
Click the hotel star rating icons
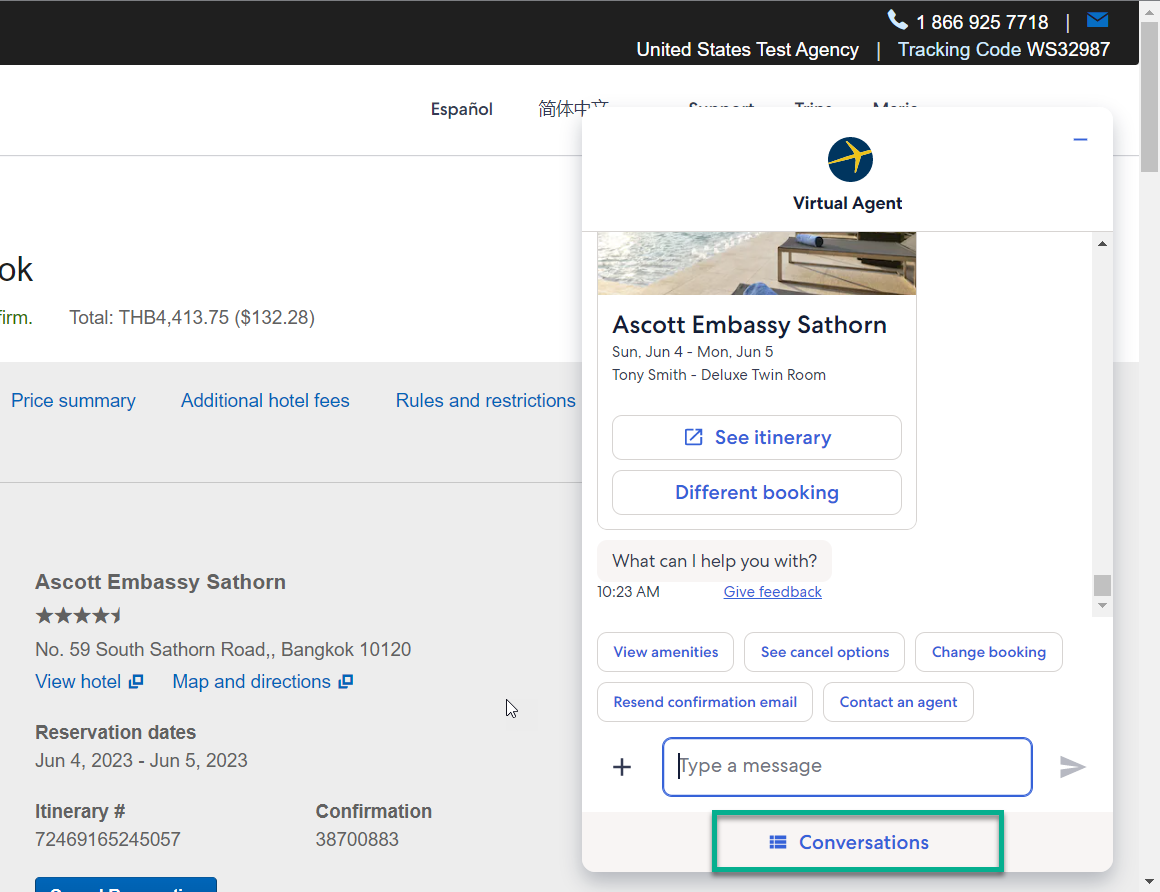coord(78,615)
